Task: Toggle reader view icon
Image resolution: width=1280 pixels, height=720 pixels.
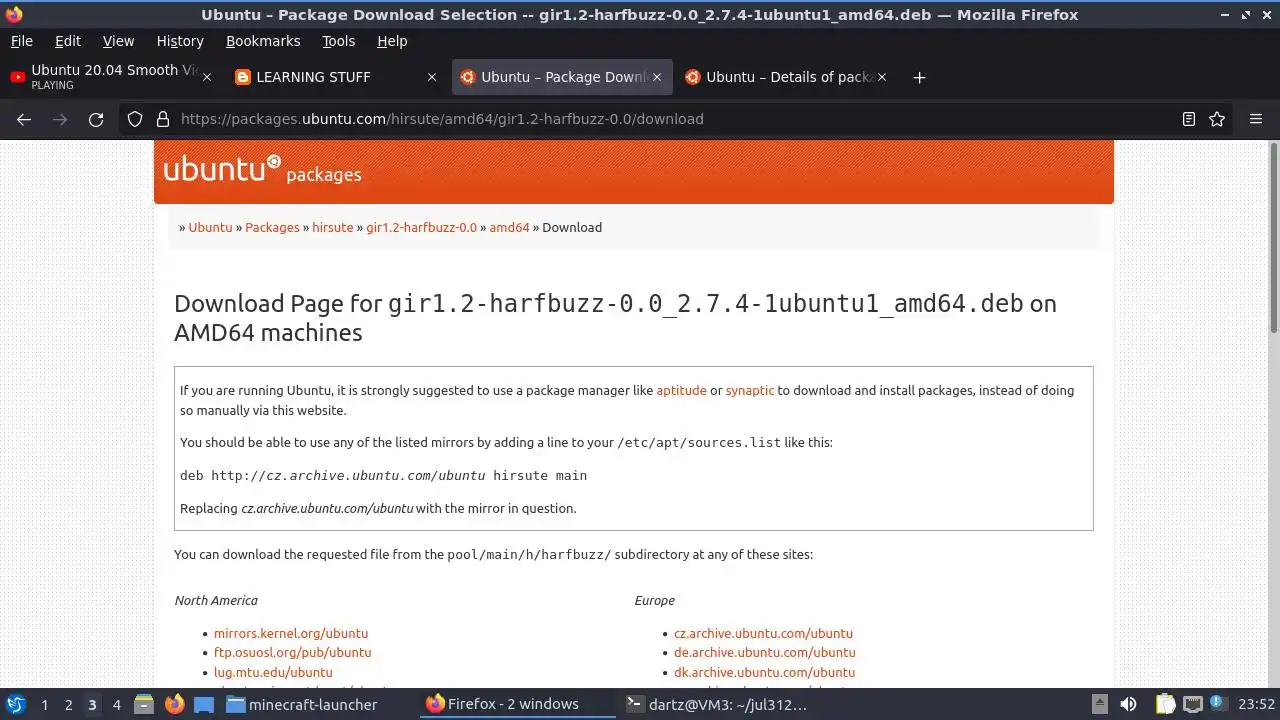Action: [1189, 119]
